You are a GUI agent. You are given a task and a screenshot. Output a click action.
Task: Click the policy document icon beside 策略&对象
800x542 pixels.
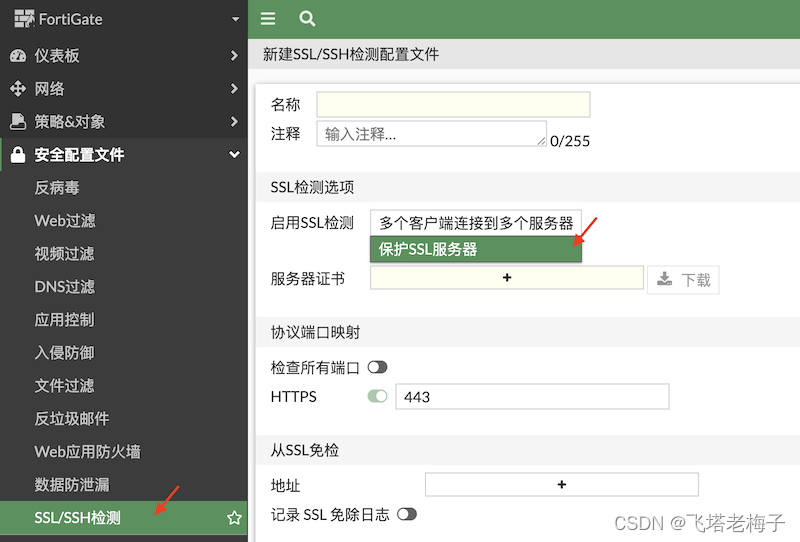[18, 121]
